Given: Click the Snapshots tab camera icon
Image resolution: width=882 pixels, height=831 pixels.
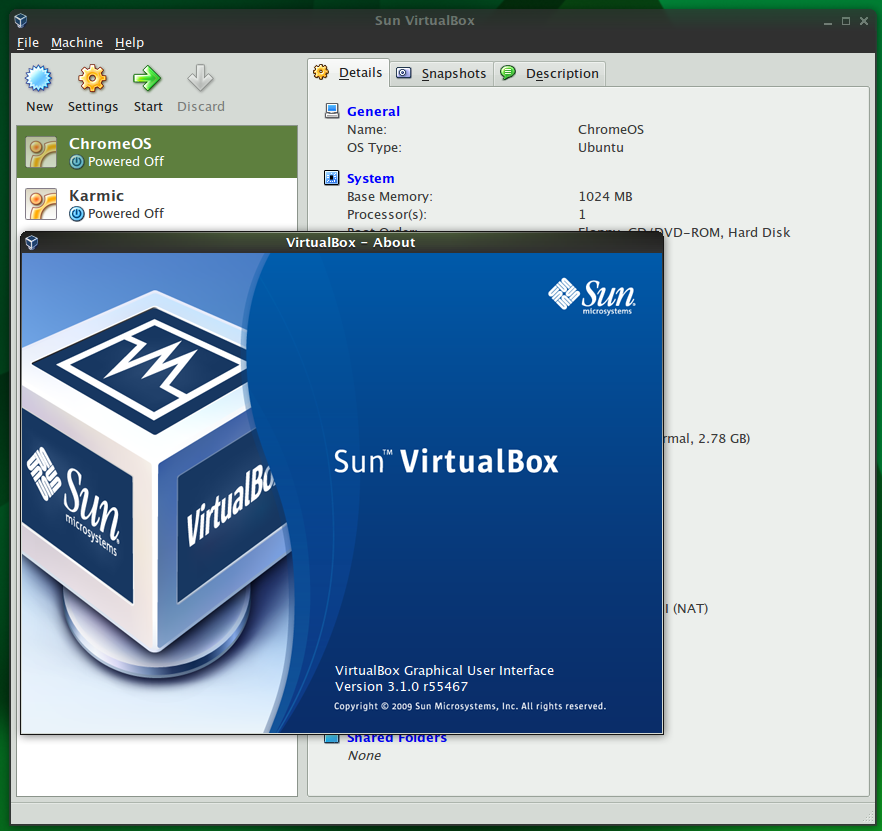Looking at the screenshot, I should [404, 73].
